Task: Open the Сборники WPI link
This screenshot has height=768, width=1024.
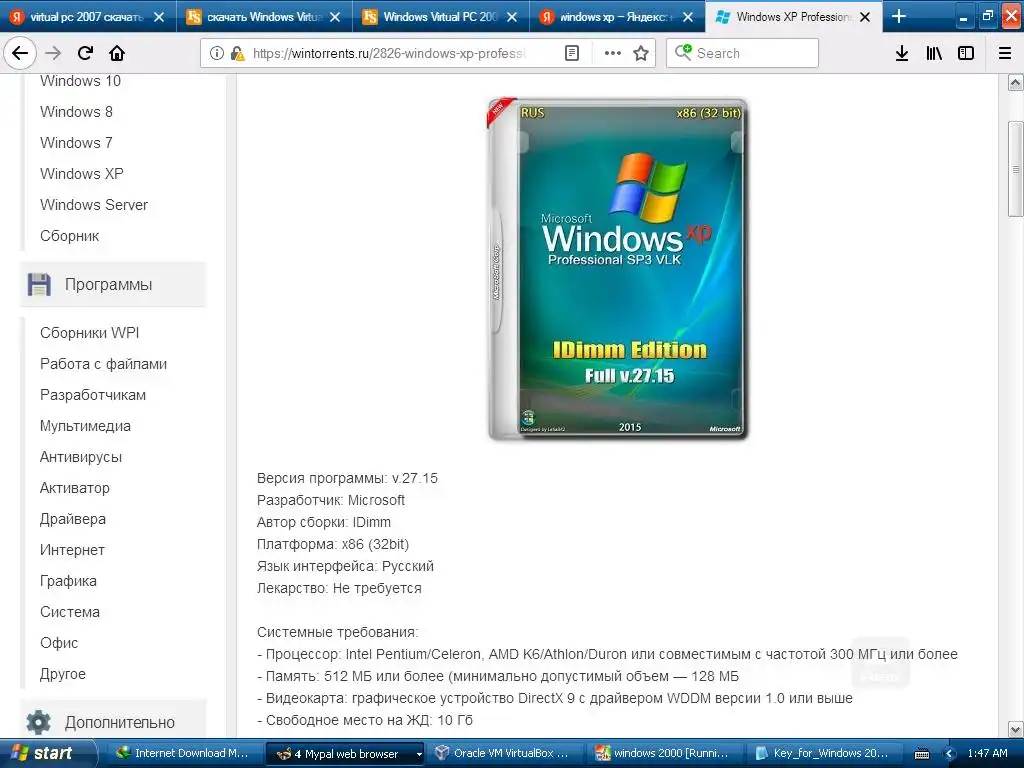Action: click(x=89, y=333)
